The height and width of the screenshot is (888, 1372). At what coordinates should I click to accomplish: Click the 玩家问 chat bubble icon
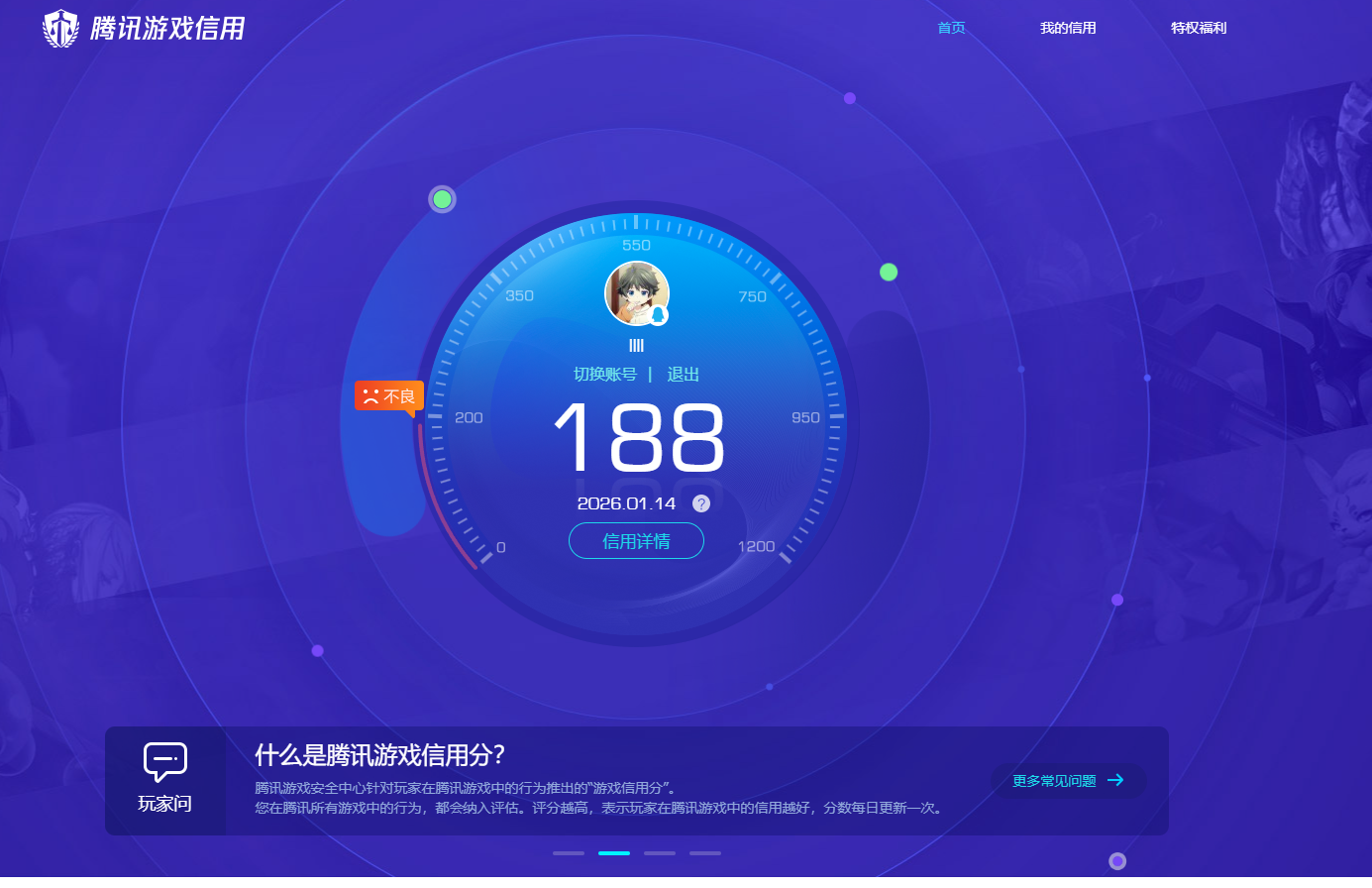tap(164, 761)
